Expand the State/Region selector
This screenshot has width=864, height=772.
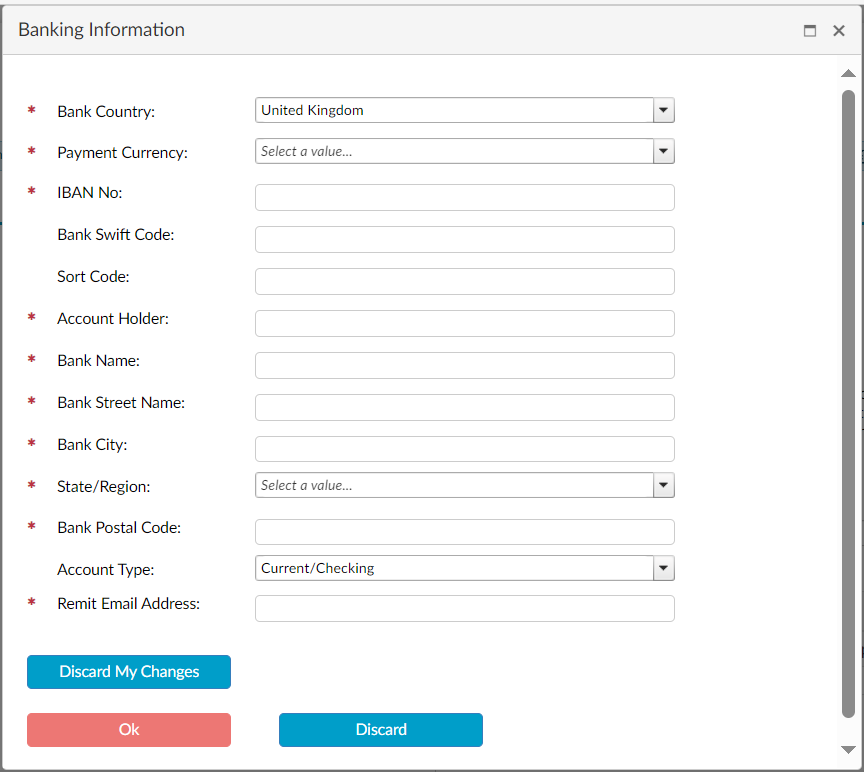tap(662, 485)
